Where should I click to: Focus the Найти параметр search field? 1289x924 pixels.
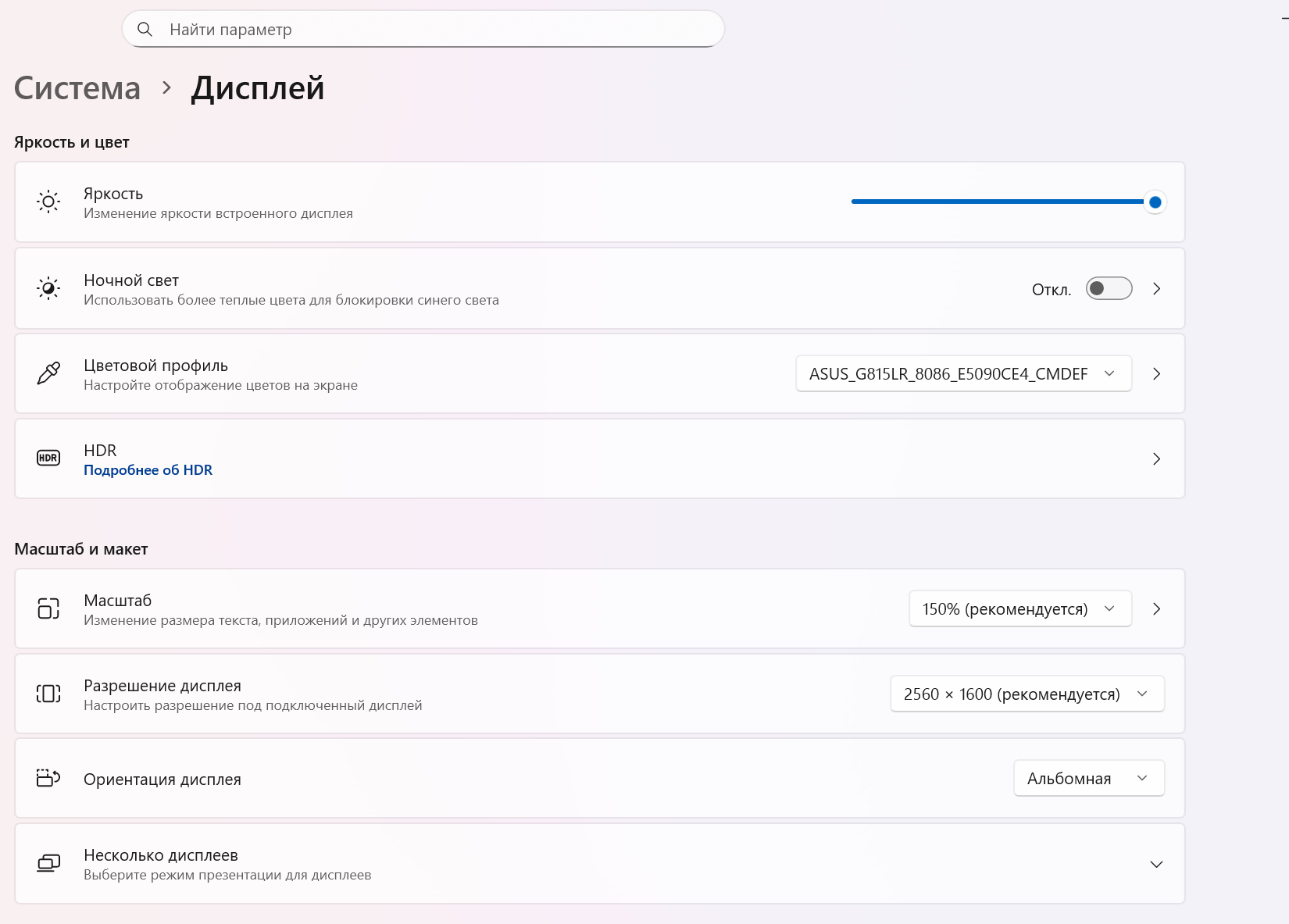click(423, 30)
